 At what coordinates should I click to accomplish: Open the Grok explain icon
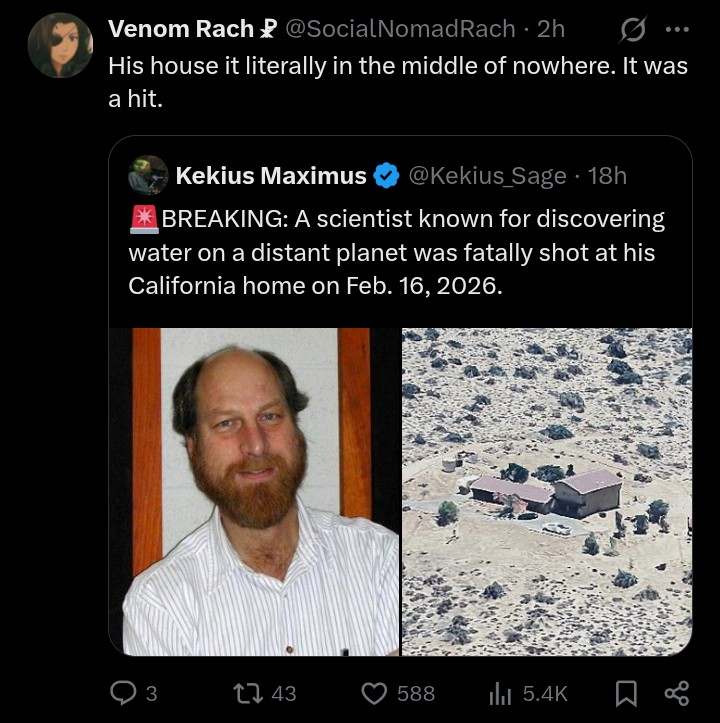[632, 31]
